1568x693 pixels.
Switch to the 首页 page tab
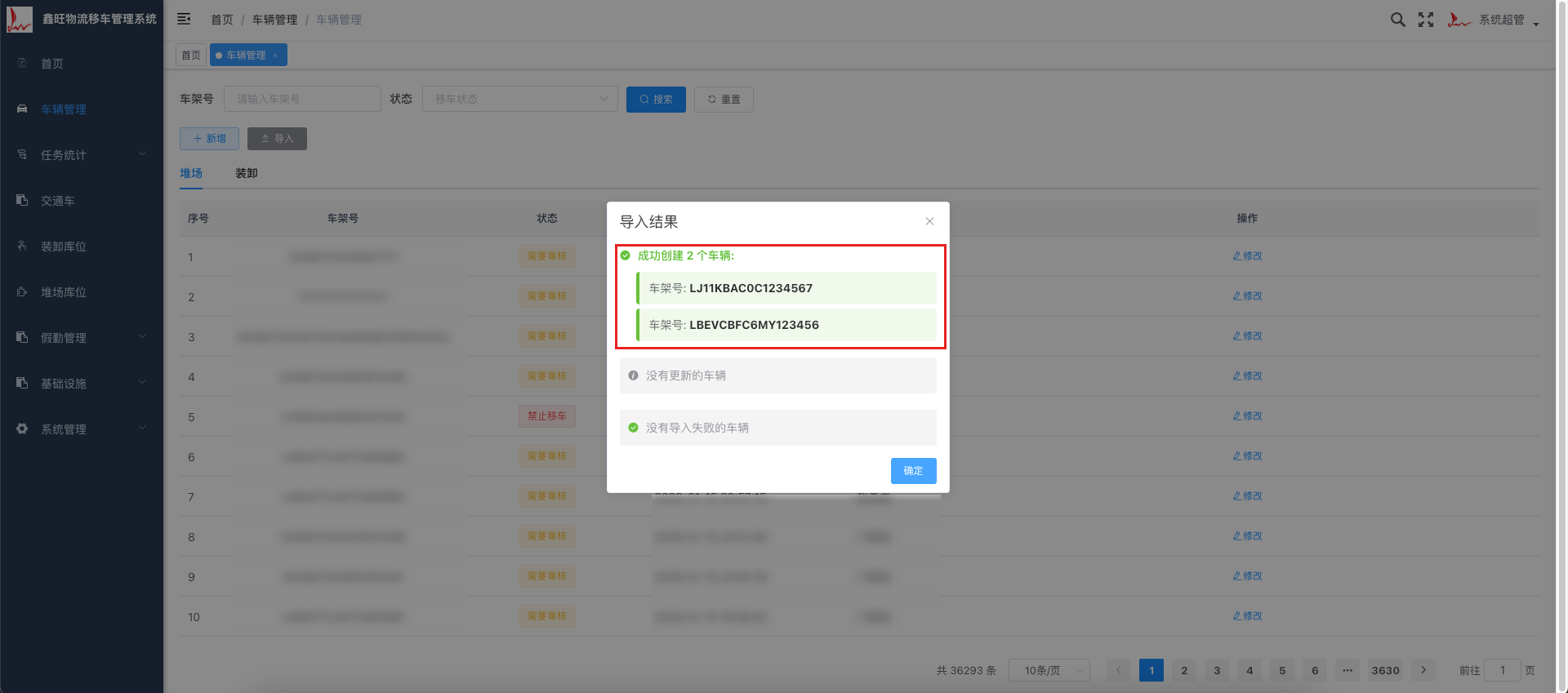pos(191,55)
